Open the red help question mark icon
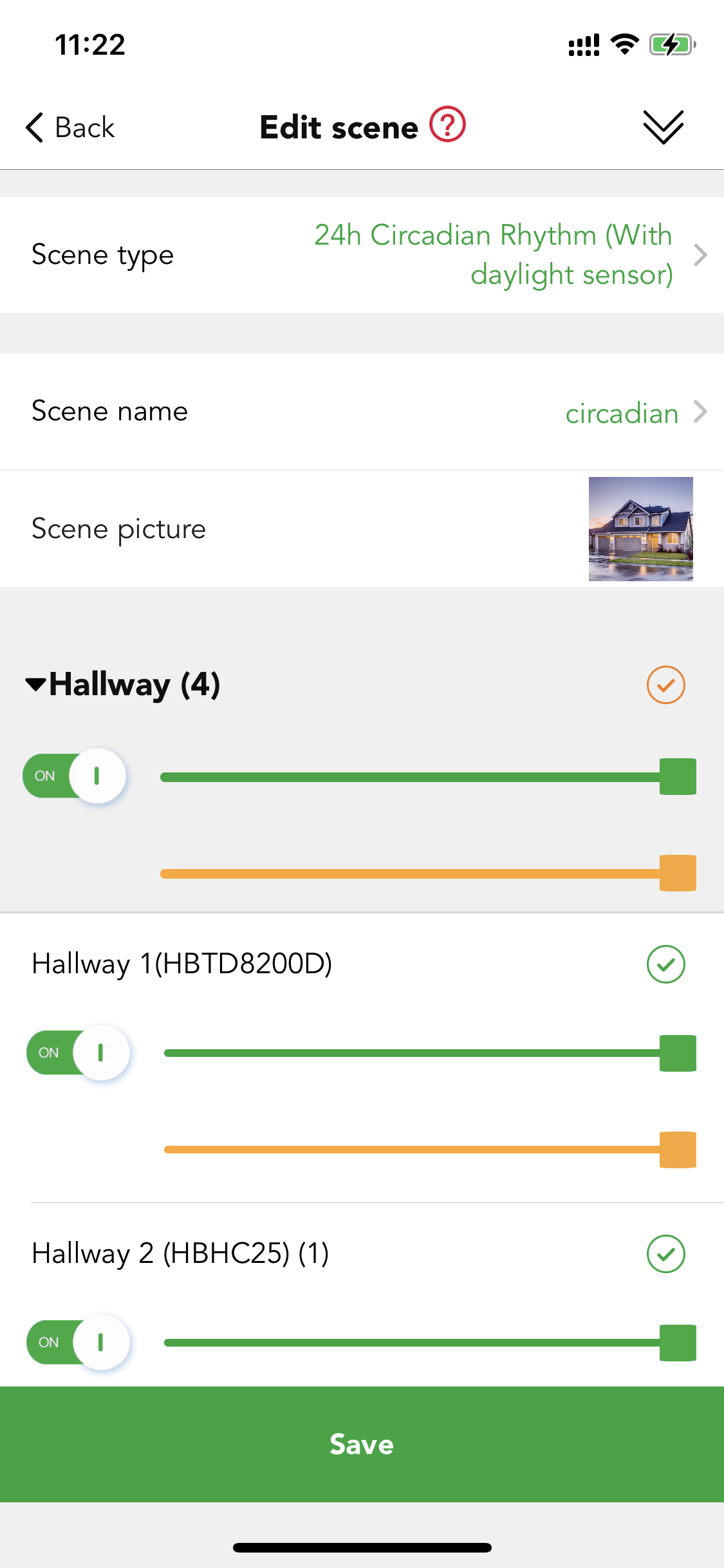 (x=447, y=124)
